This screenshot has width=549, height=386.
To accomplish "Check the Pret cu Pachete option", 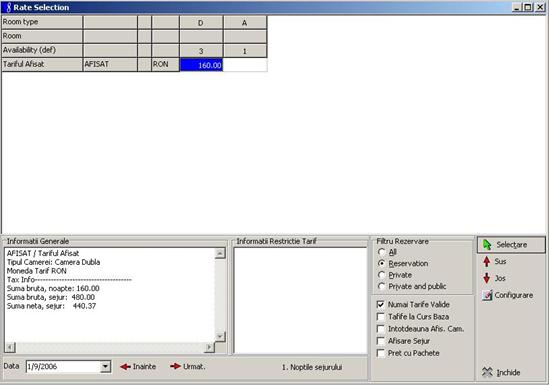I will [x=381, y=353].
